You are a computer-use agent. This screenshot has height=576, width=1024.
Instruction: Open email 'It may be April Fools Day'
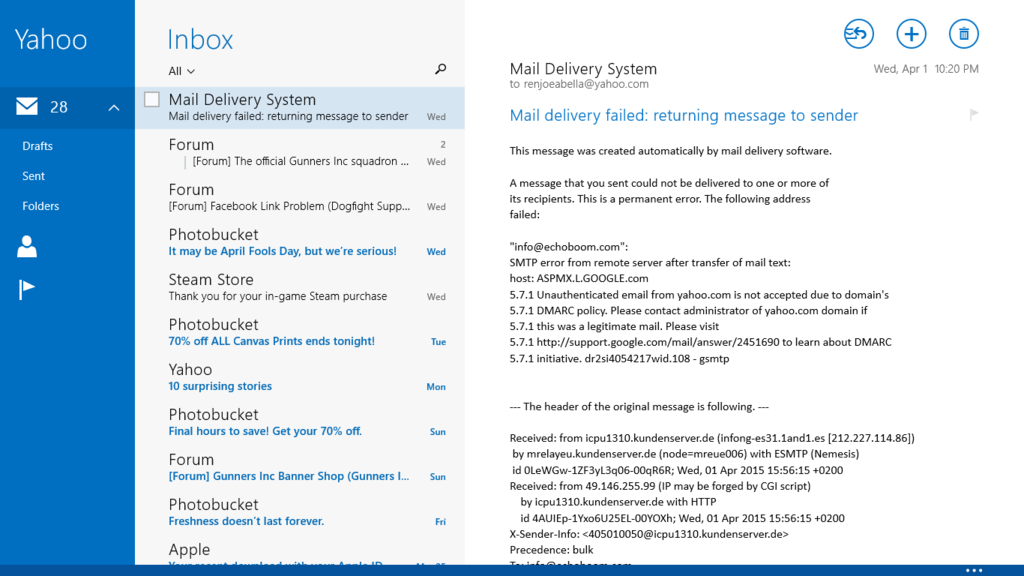pyautogui.click(x=300, y=242)
